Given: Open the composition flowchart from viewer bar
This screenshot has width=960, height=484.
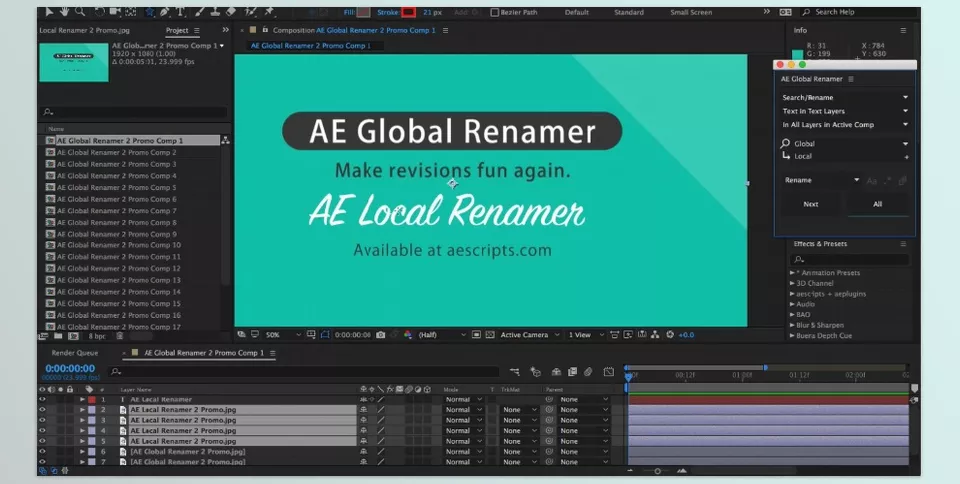Looking at the screenshot, I should click(655, 335).
